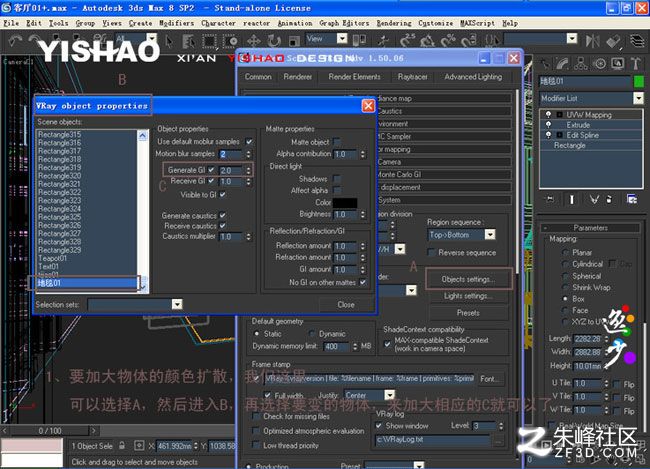Click the time slider 0 / 100
The image size is (650, 469).
(x=50, y=430)
